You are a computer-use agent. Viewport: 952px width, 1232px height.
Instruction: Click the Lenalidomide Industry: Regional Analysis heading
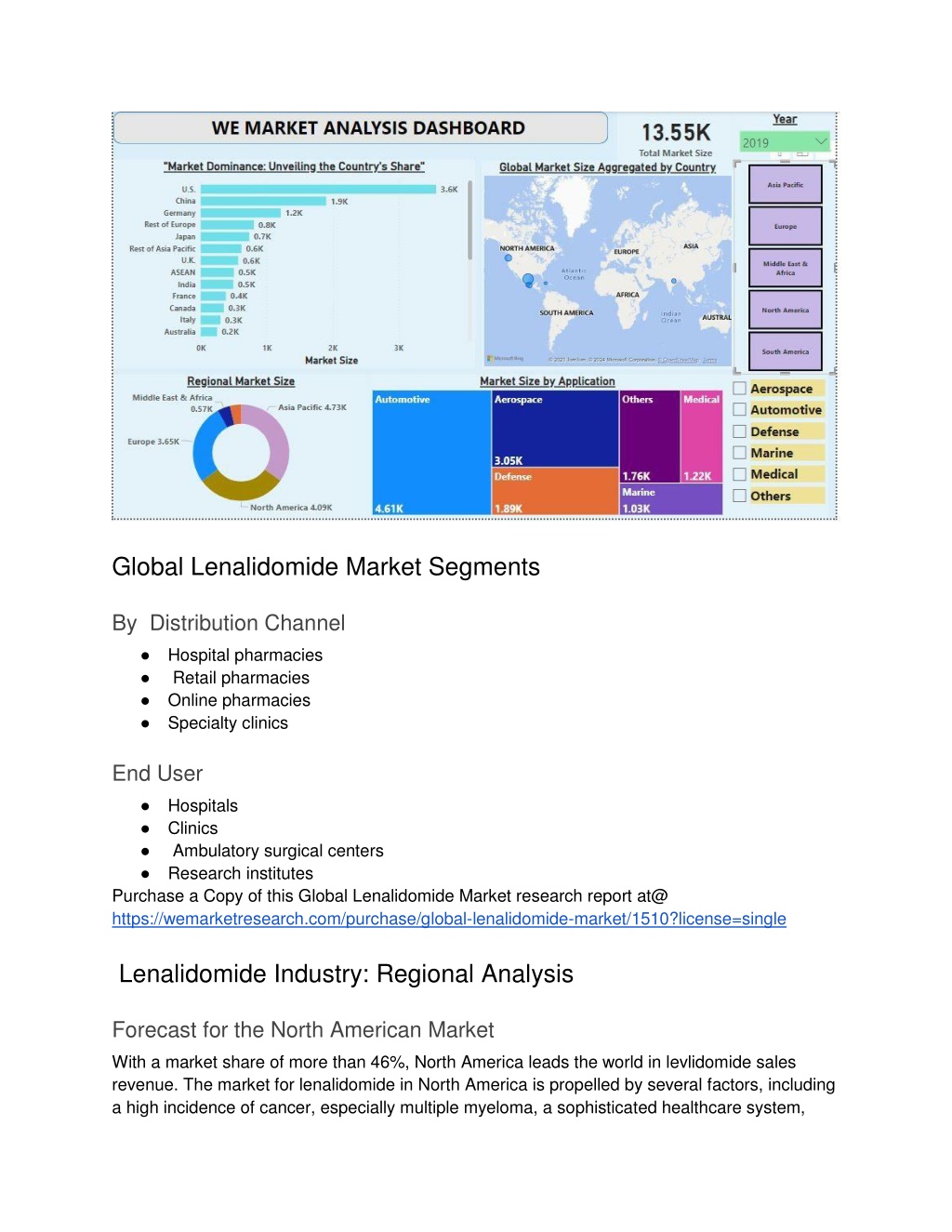[346, 974]
